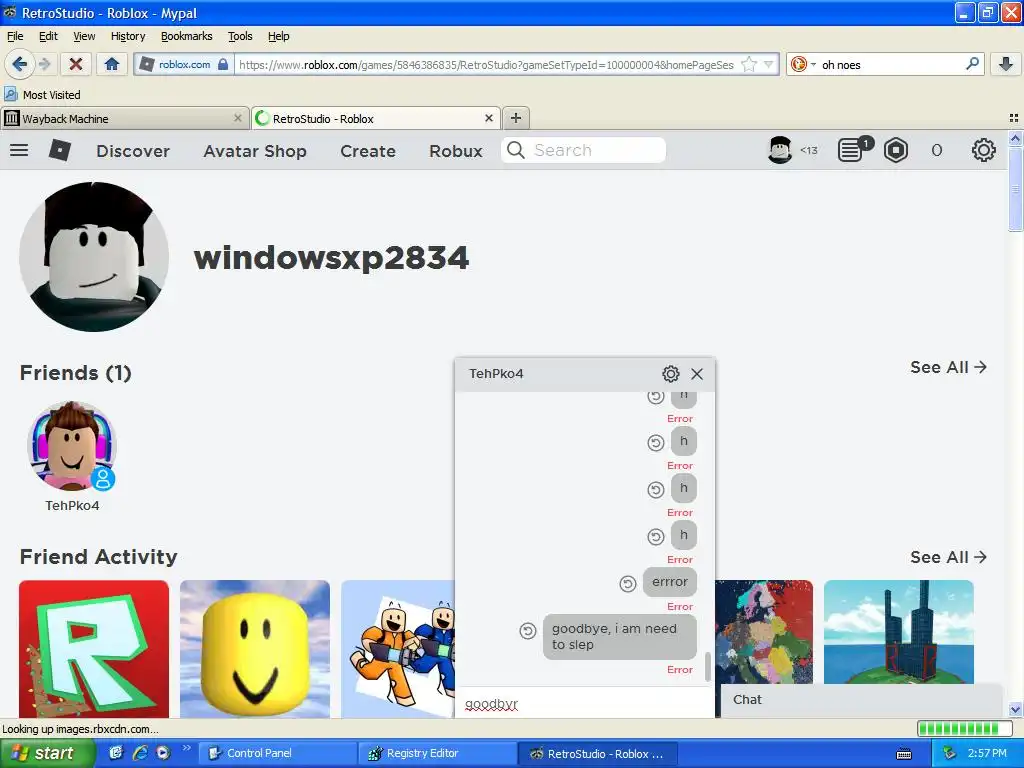Open the browser home page icon
The height and width of the screenshot is (768, 1024).
[112, 64]
